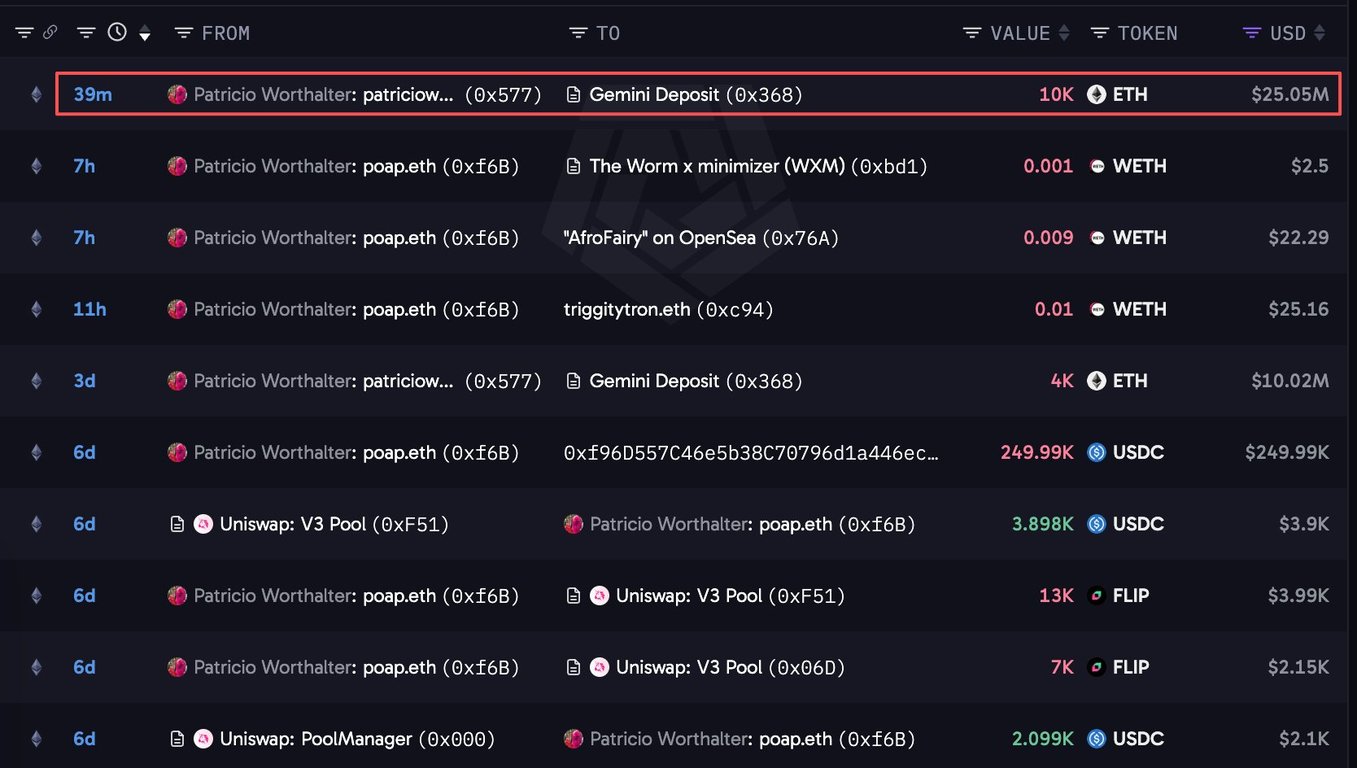
Task: Click the FLIP token icon in the 13K row
Action: [x=1097, y=595]
